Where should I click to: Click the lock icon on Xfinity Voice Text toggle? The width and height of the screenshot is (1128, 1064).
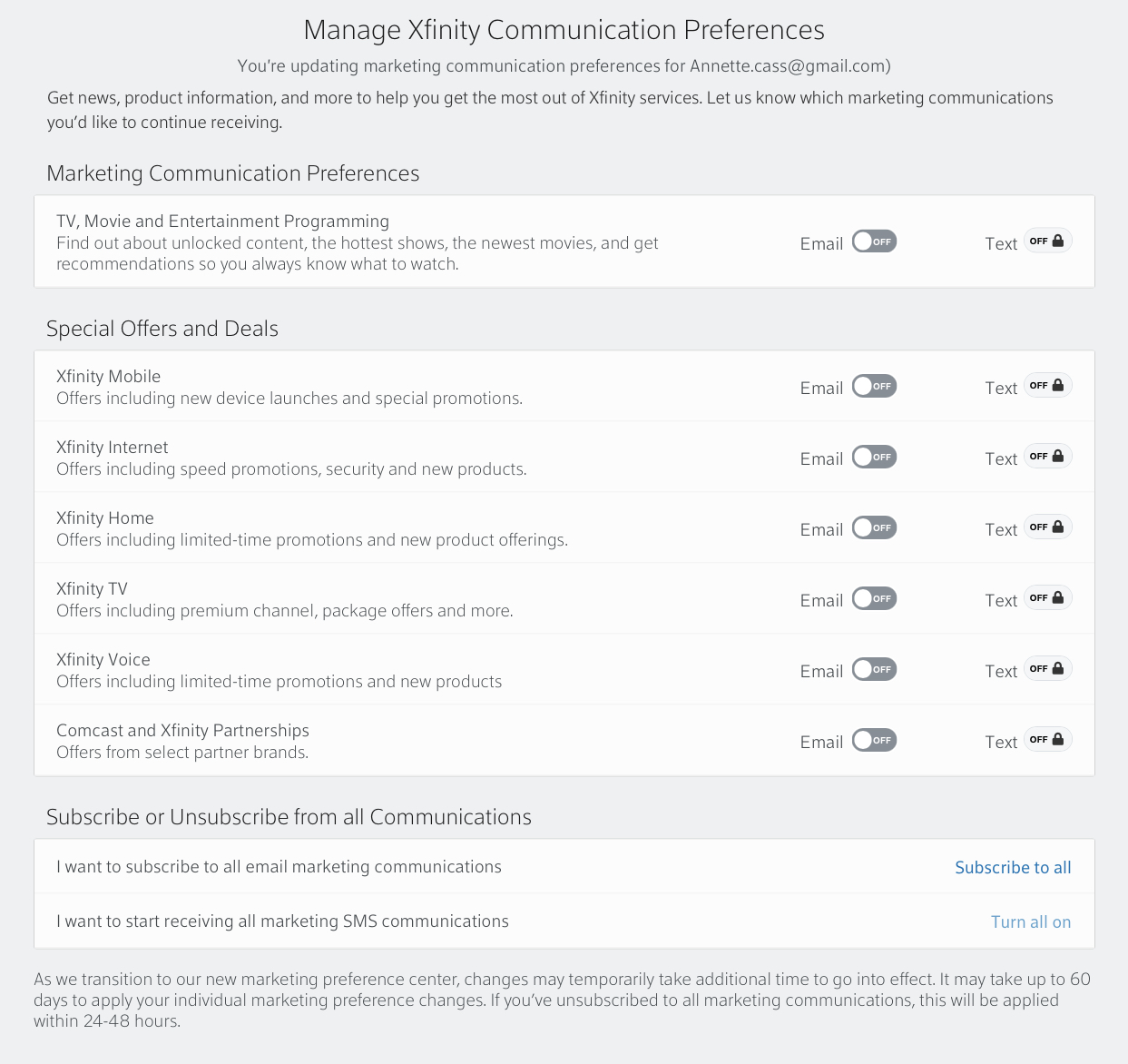click(x=1058, y=667)
